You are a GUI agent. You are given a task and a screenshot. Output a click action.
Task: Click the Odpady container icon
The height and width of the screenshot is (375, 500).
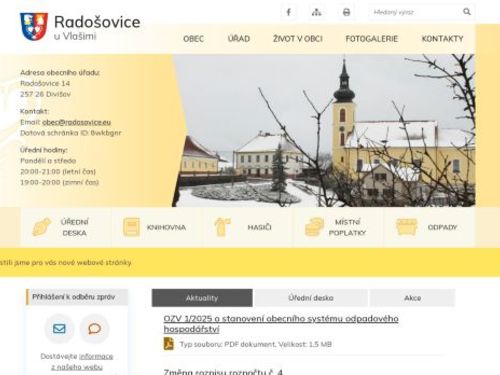click(x=407, y=227)
